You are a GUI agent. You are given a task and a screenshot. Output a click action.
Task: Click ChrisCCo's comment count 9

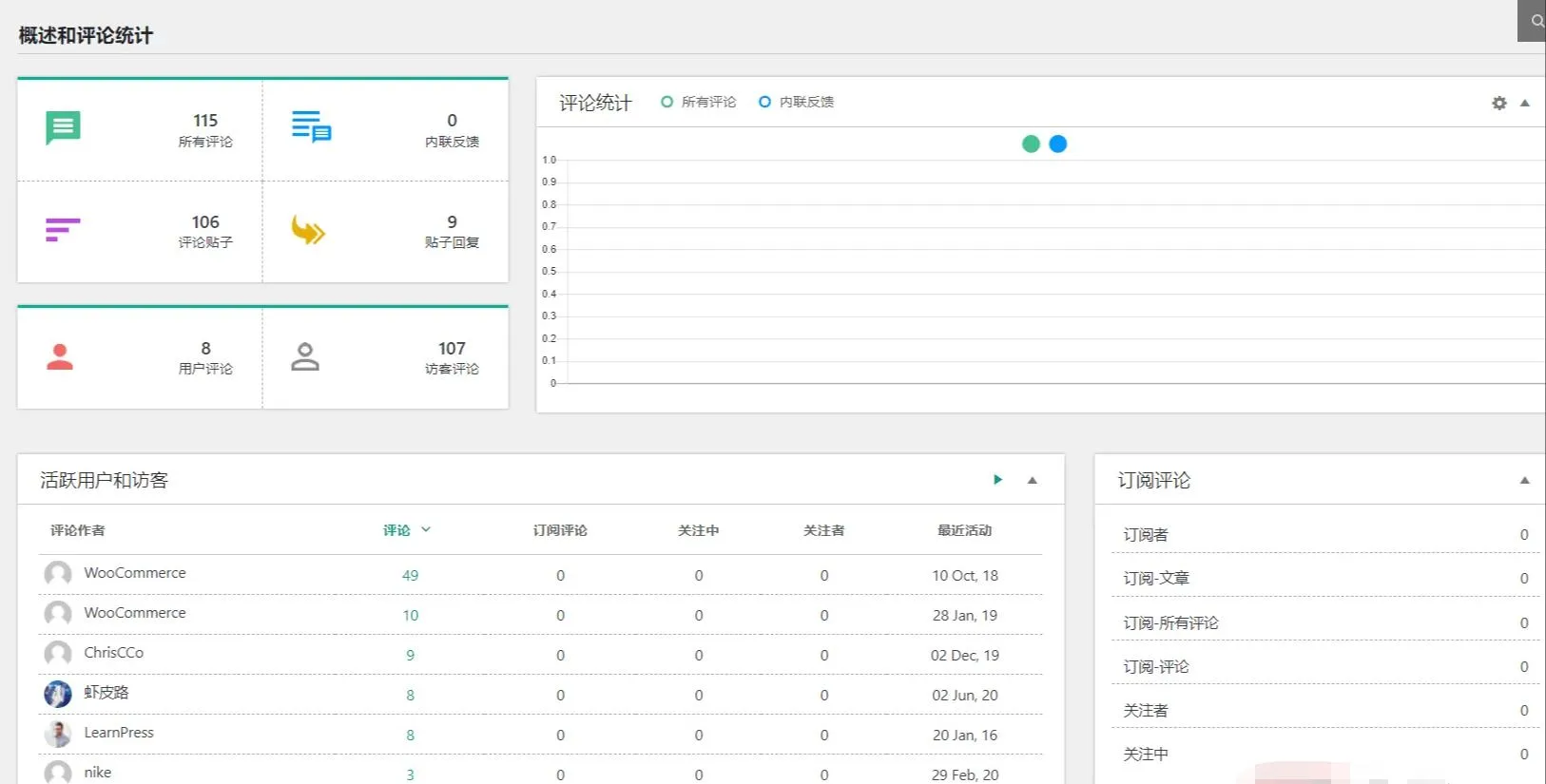pos(410,656)
